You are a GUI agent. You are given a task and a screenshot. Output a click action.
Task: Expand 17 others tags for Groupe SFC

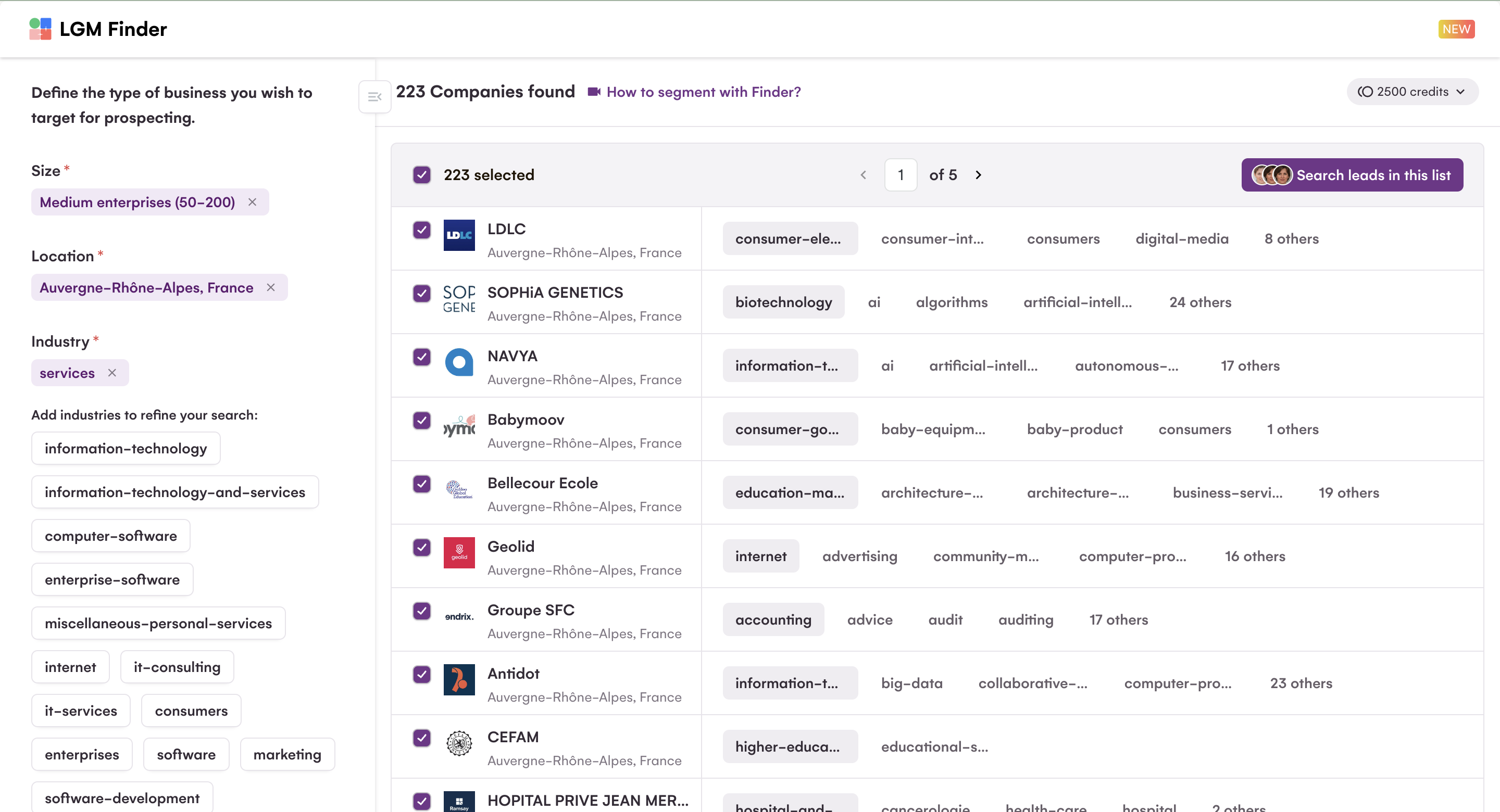pos(1119,619)
